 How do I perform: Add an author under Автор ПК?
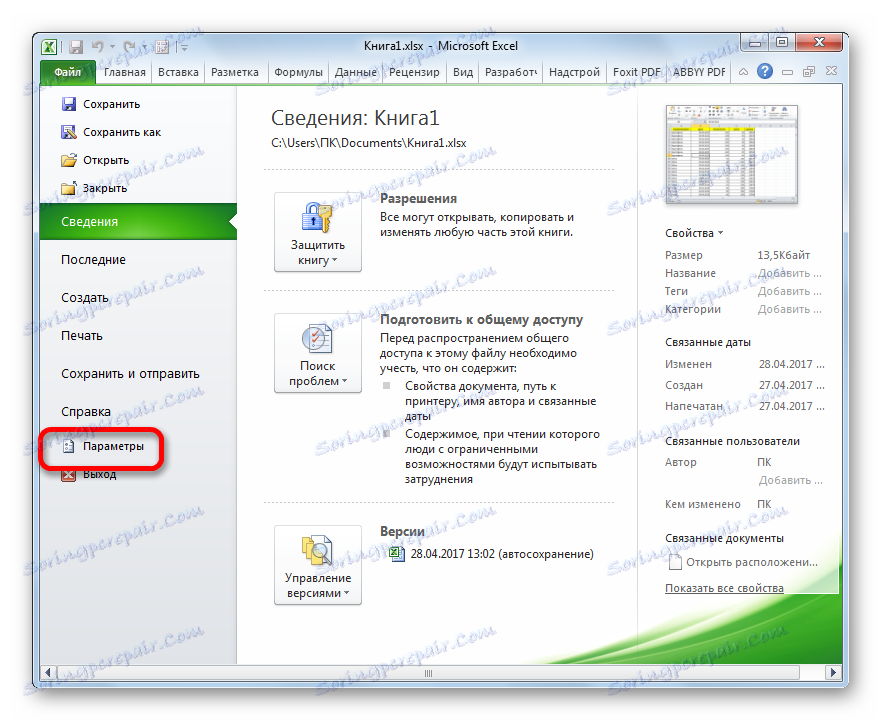[790, 480]
